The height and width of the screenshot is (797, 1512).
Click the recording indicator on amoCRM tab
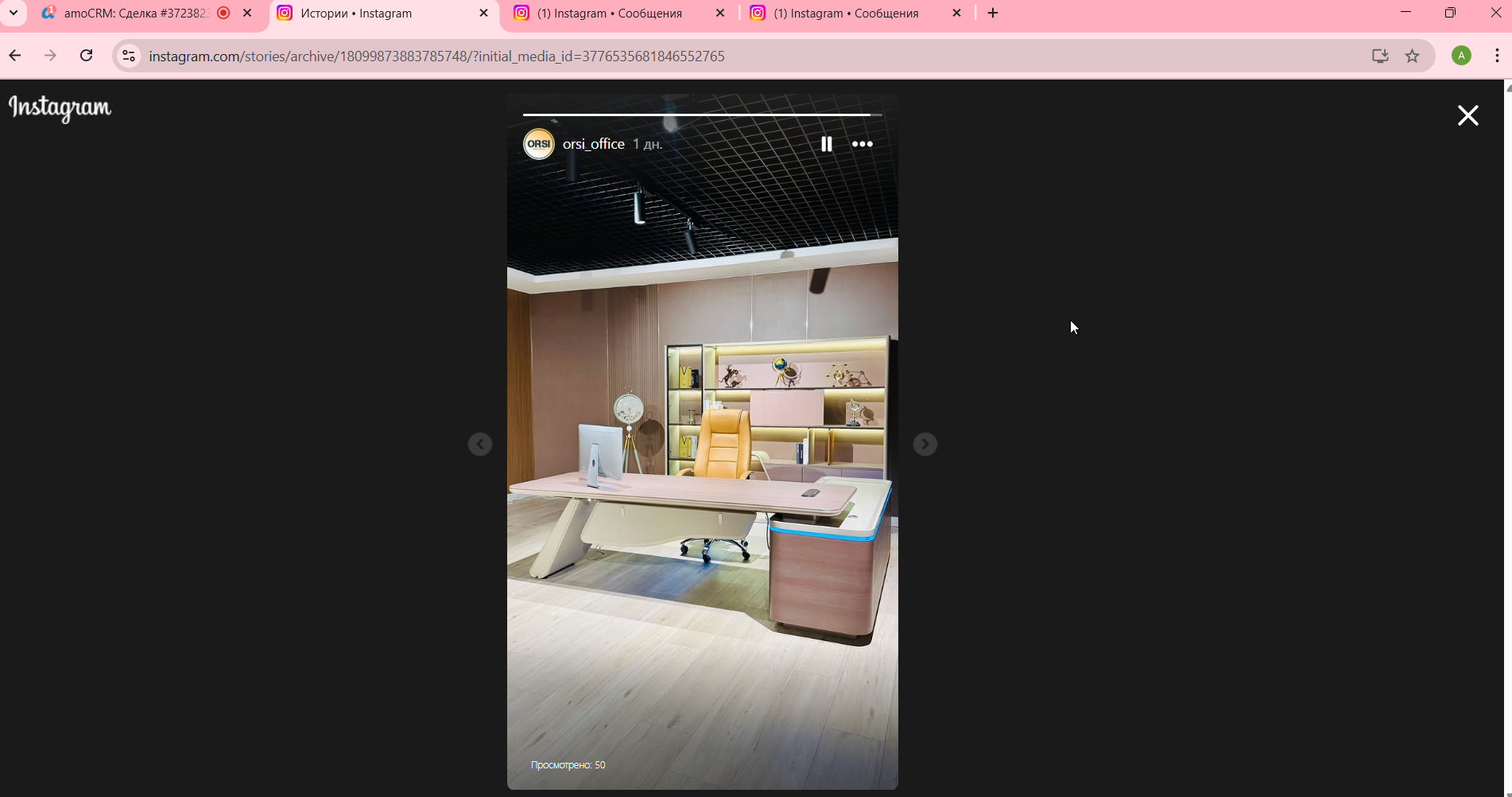point(223,14)
